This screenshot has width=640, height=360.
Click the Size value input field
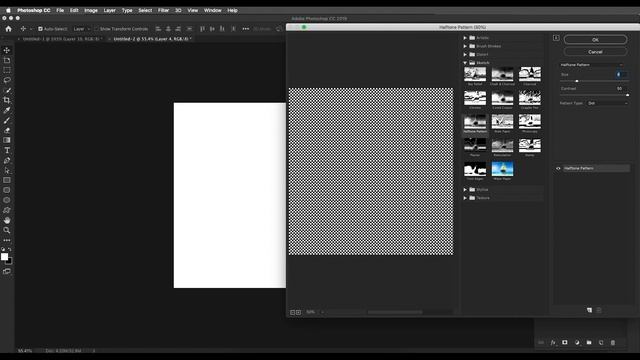pyautogui.click(x=621, y=75)
